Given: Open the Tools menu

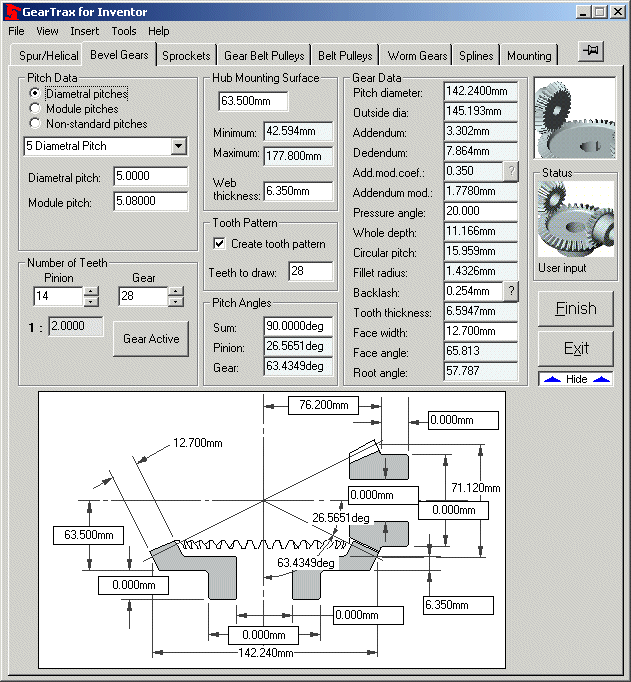Looking at the screenshot, I should (123, 31).
